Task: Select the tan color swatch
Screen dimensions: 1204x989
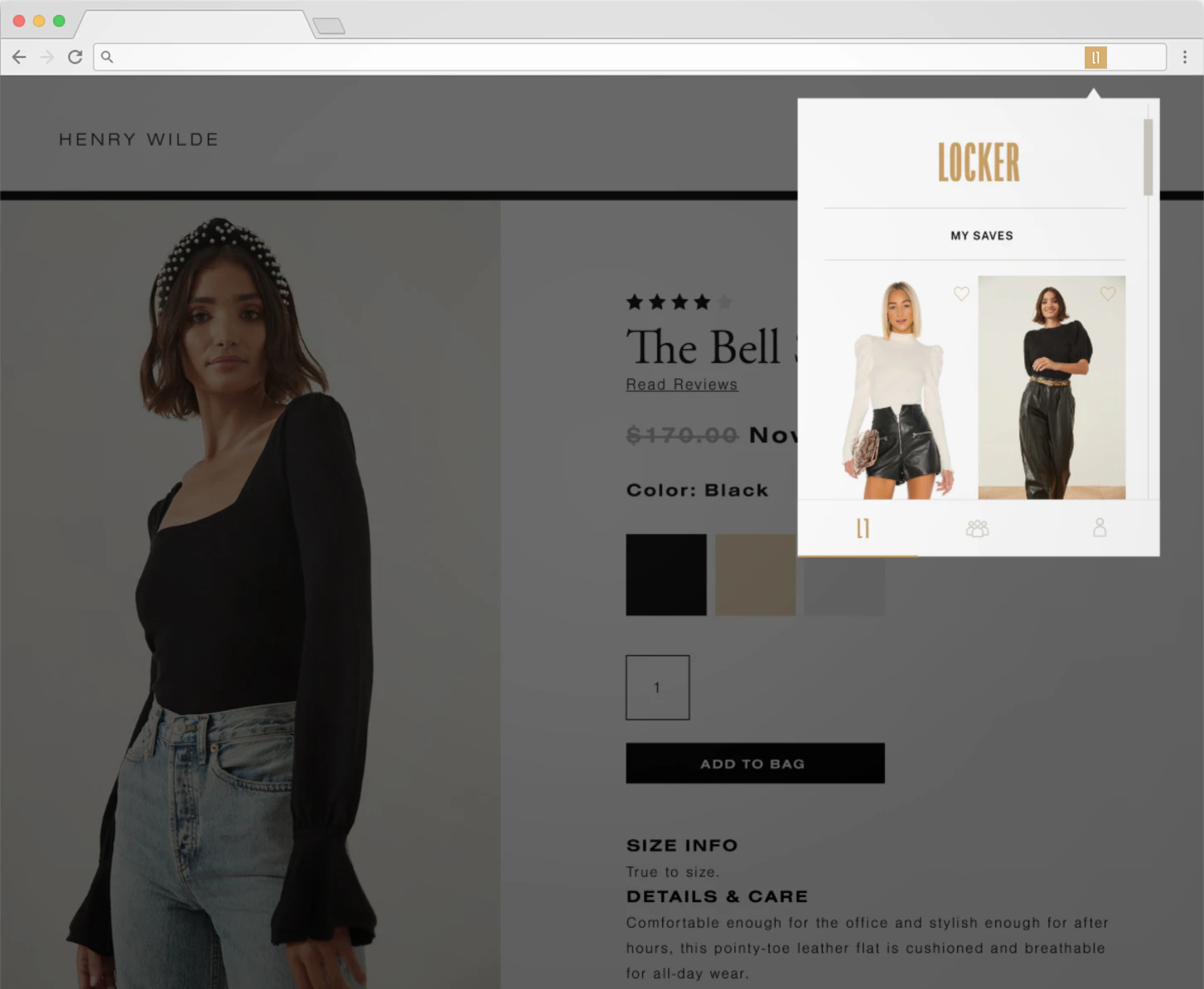Action: coord(755,574)
